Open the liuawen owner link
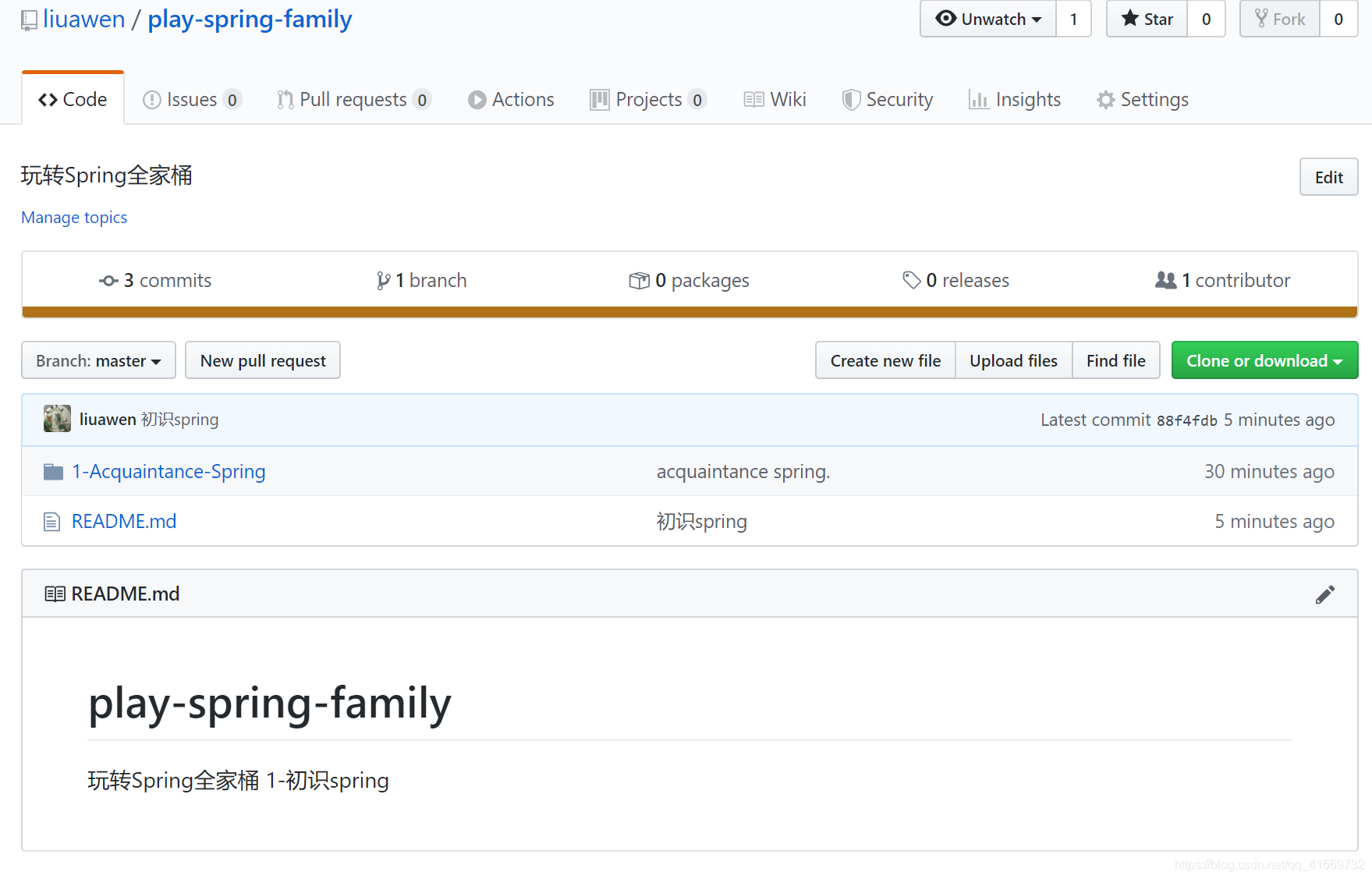 (84, 19)
